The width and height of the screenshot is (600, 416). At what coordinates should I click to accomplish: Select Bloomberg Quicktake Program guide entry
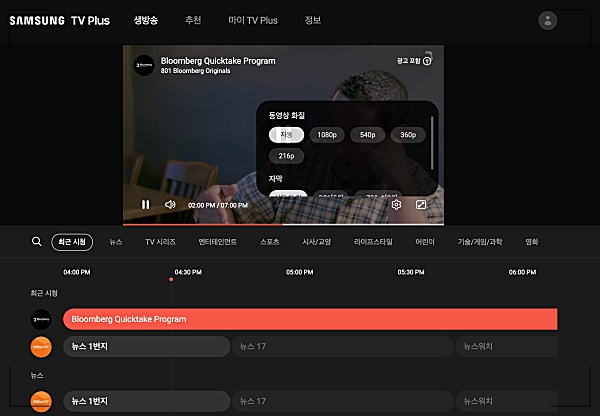pyautogui.click(x=310, y=319)
